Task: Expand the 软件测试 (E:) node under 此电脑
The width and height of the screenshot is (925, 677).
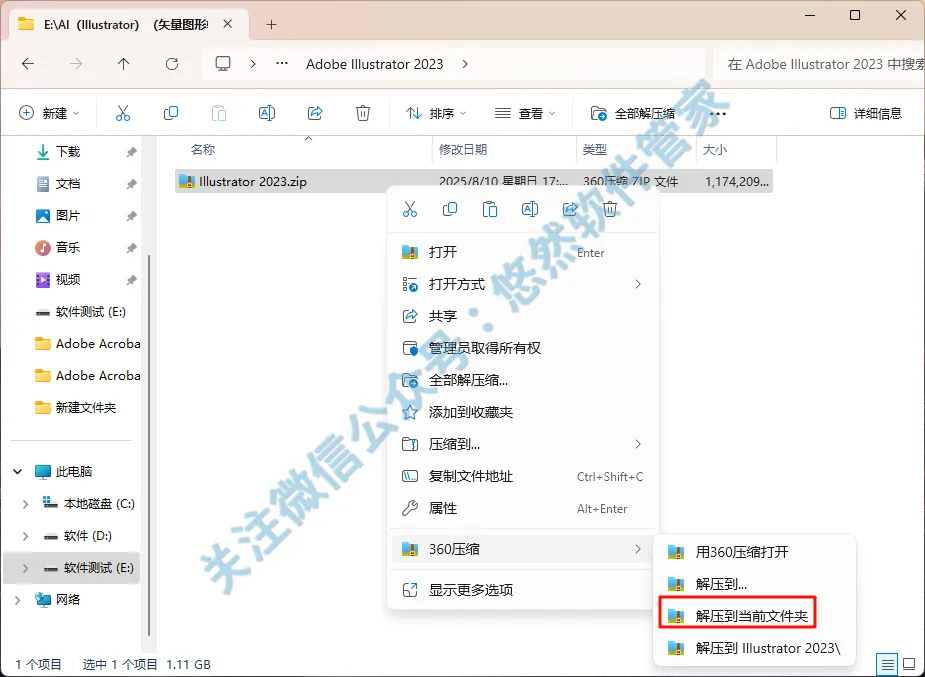Action: point(25,568)
